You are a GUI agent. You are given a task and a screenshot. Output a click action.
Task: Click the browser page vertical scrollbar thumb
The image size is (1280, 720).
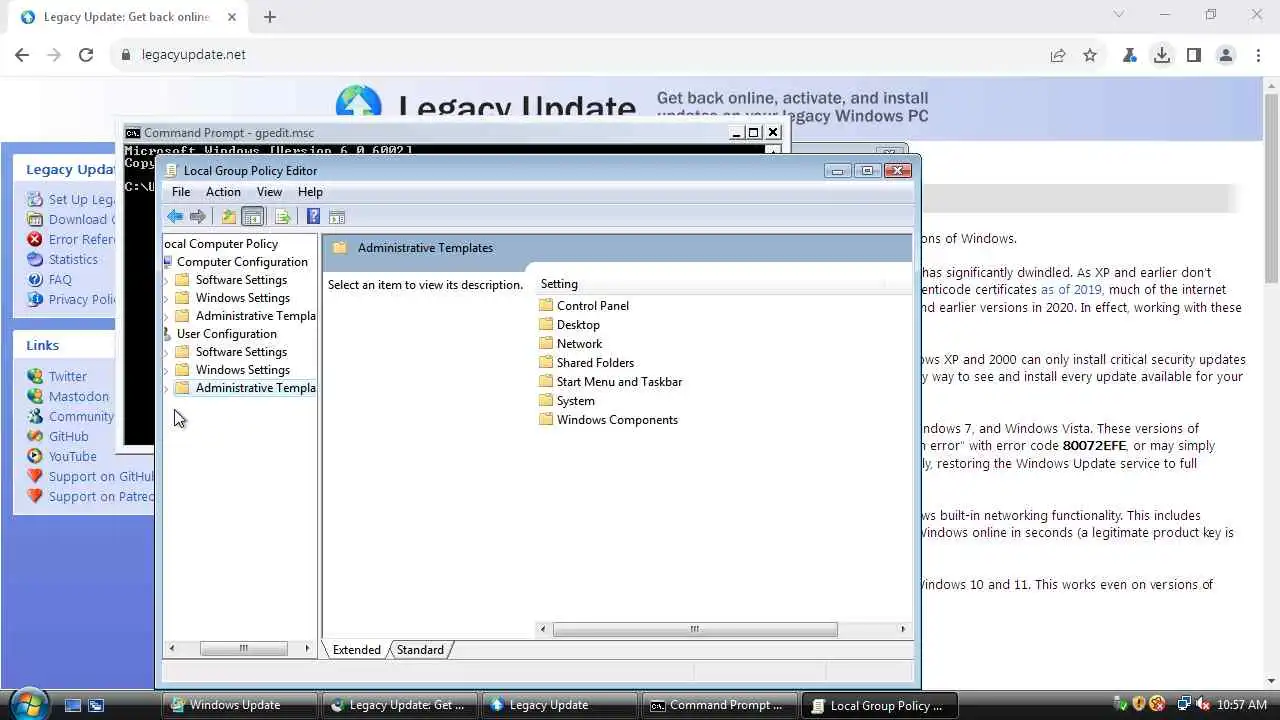[x=1271, y=188]
